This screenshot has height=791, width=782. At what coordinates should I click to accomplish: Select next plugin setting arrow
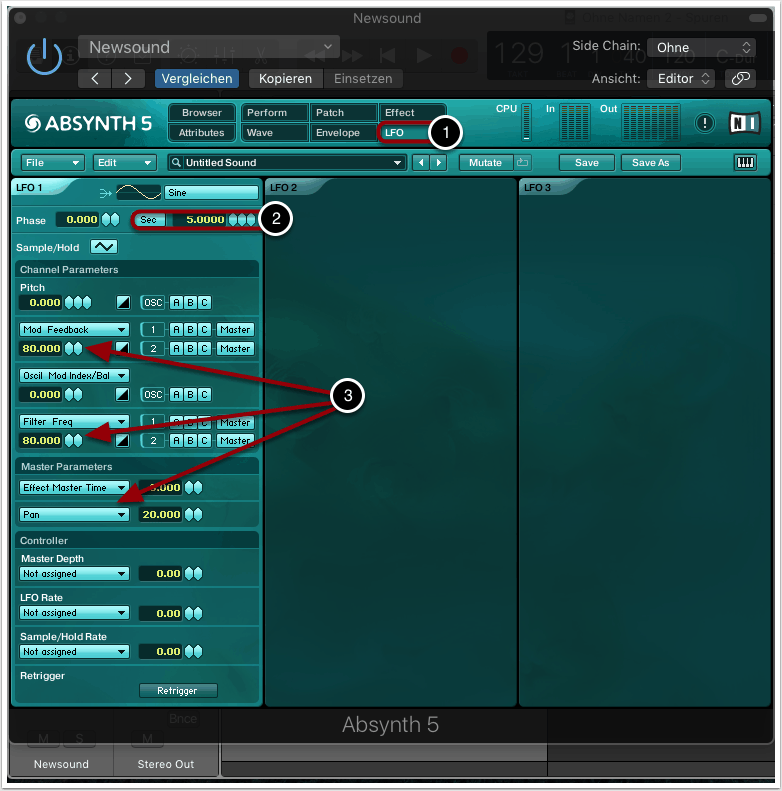pos(128,79)
